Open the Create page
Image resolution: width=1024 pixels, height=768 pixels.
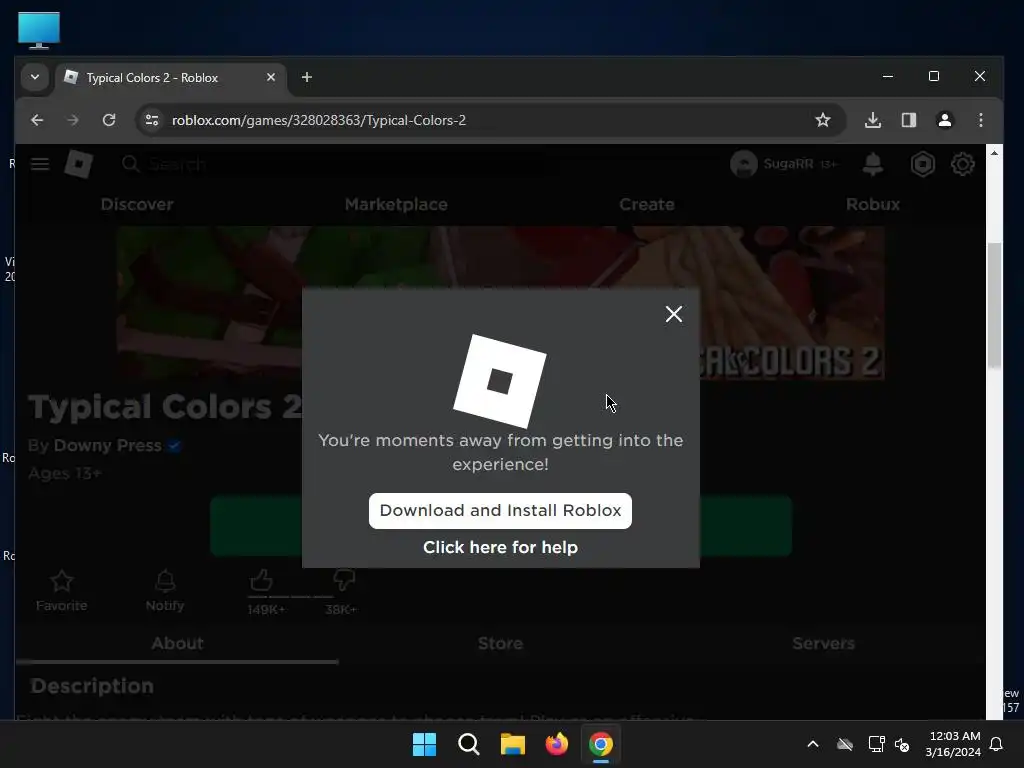tap(647, 204)
